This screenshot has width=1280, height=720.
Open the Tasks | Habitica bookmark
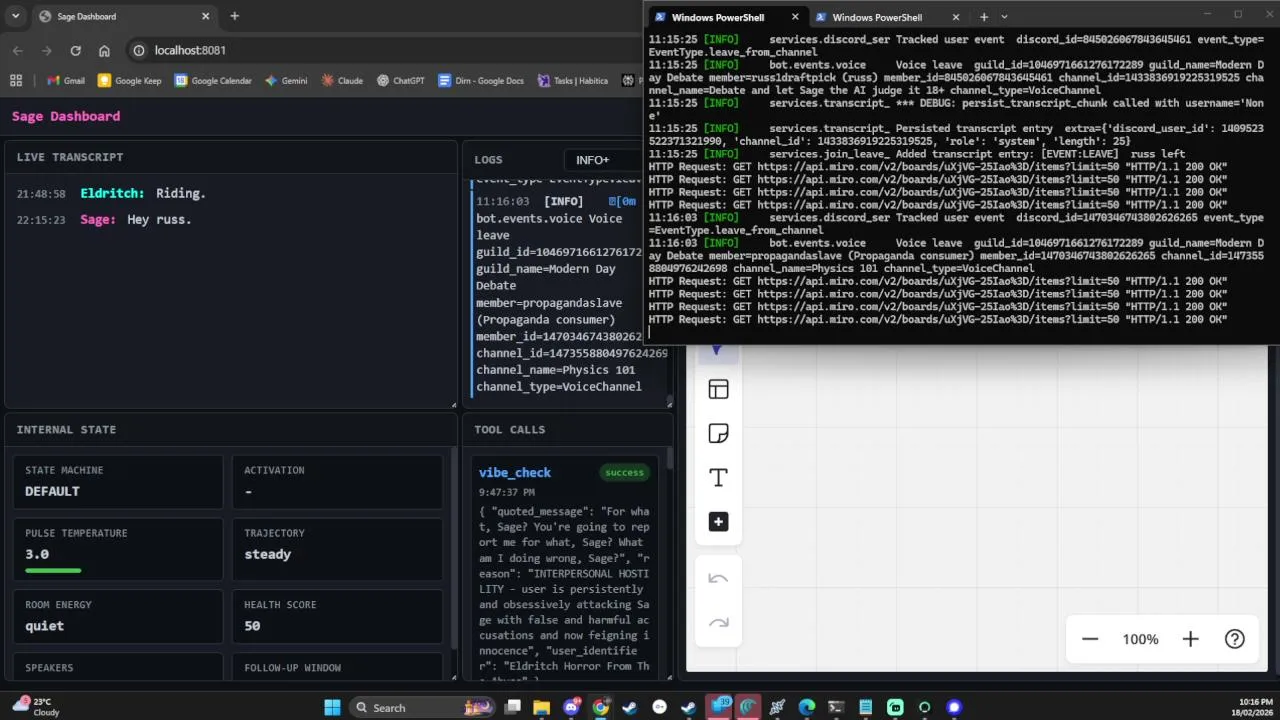pyautogui.click(x=573, y=80)
